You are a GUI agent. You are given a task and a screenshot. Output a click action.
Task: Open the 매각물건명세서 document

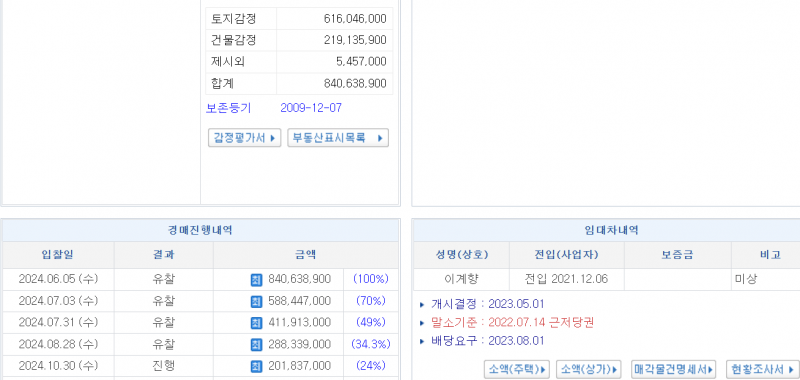(673, 369)
